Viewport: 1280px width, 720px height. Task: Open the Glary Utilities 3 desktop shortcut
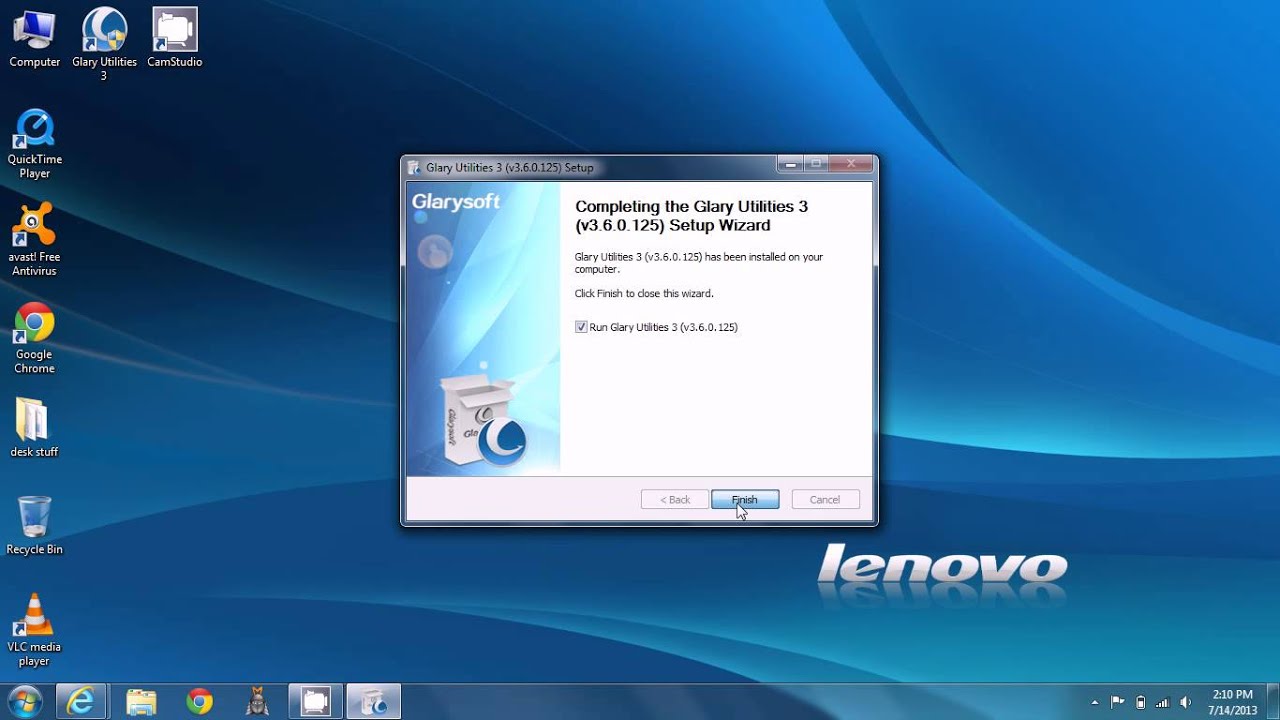(x=104, y=44)
